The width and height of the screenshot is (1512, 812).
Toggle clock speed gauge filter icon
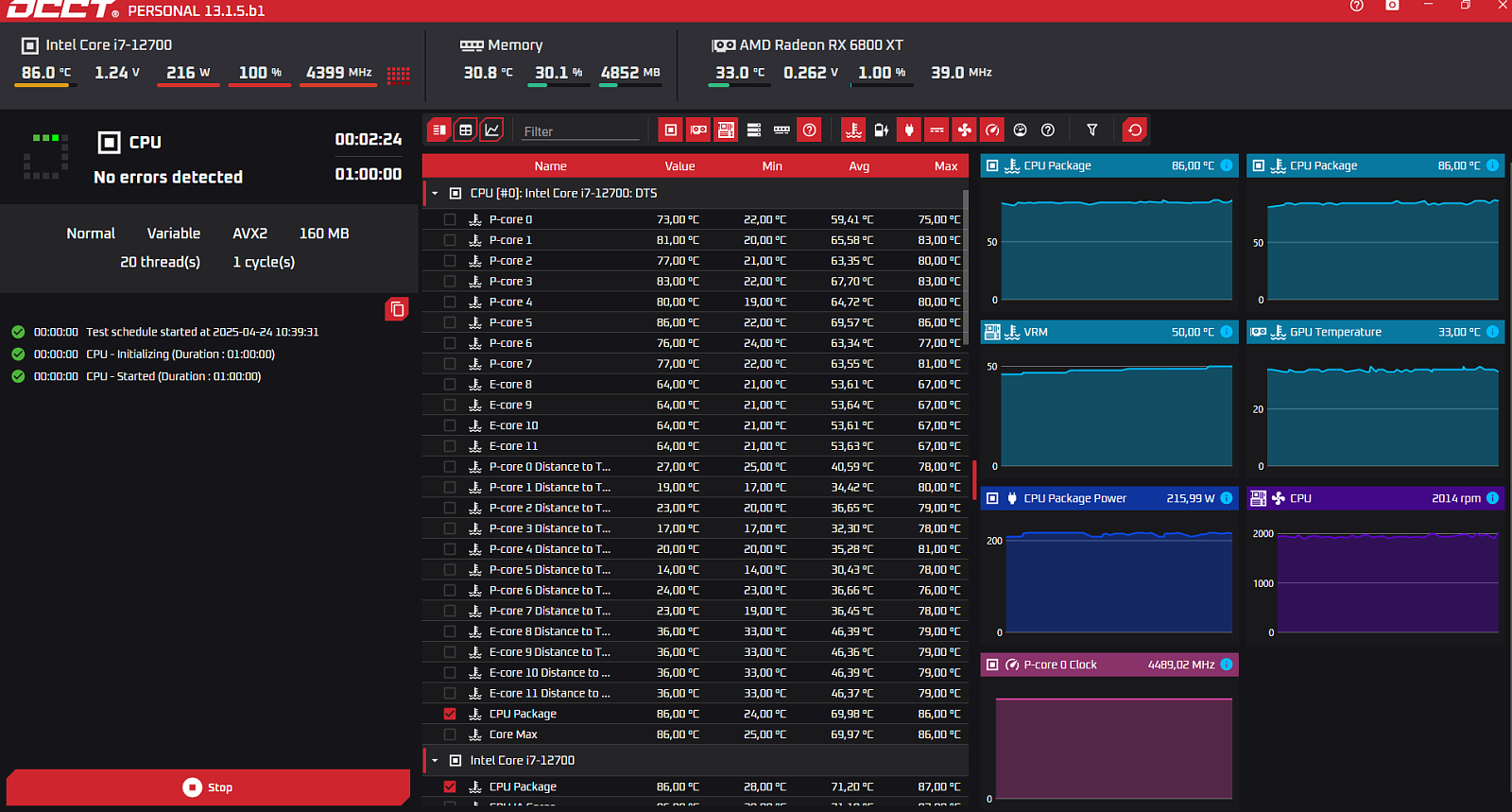point(992,130)
